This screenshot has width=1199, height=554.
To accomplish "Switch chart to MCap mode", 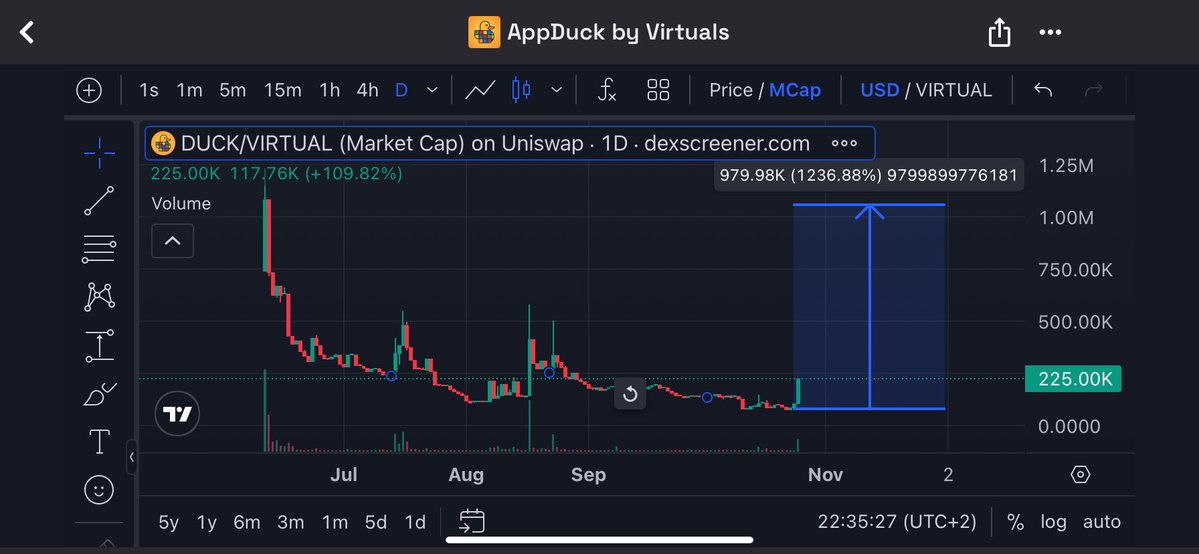I will (794, 90).
